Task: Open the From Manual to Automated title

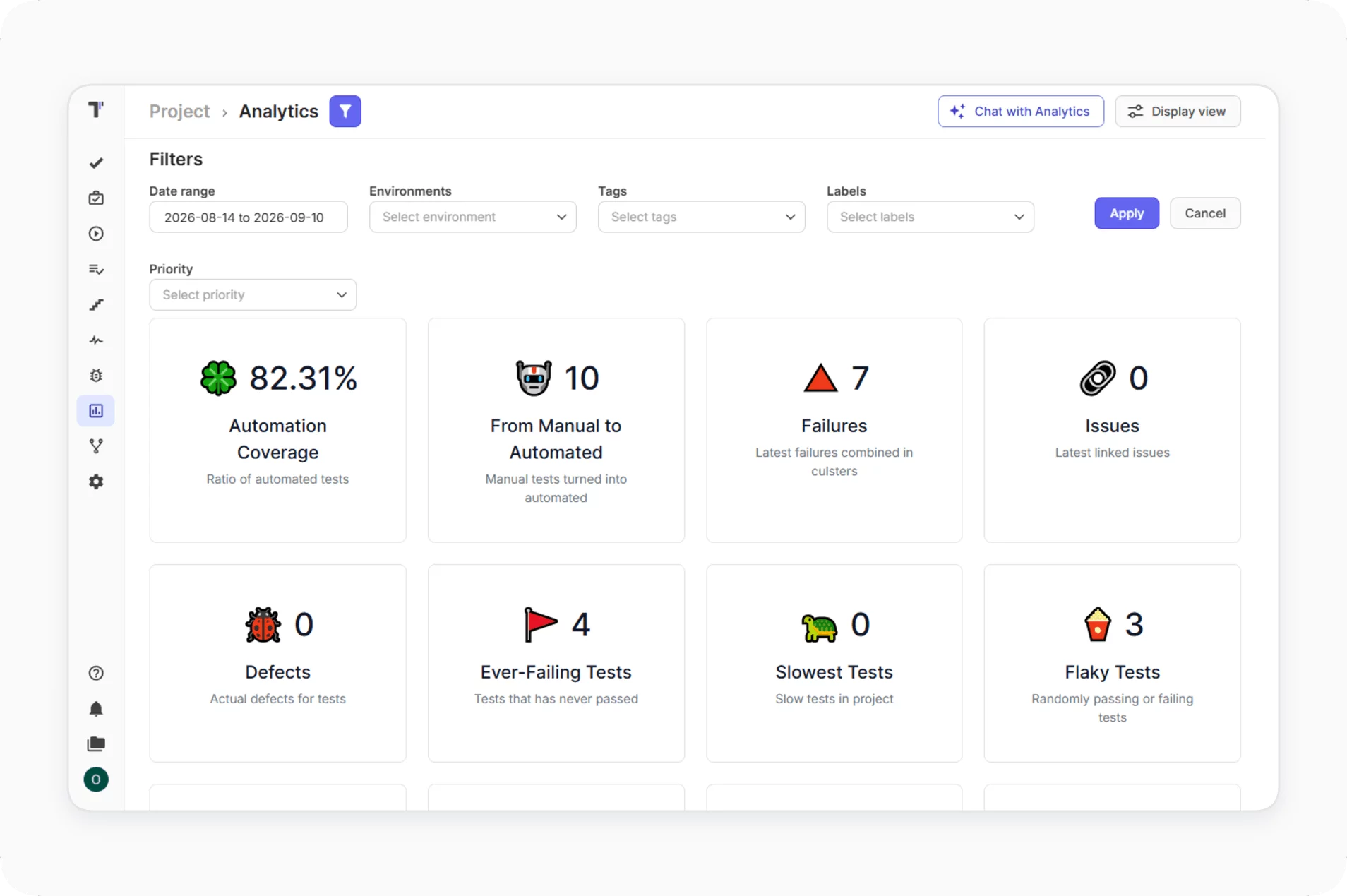Action: pos(556,439)
